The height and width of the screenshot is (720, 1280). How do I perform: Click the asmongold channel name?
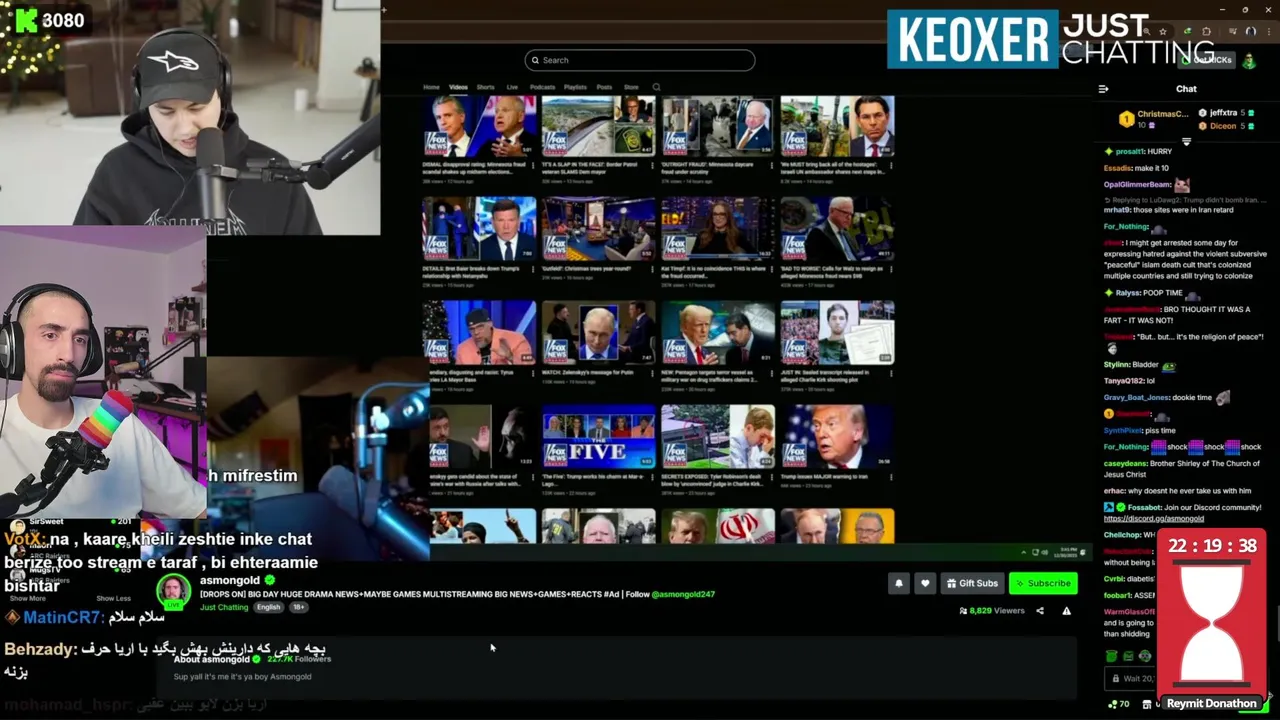[x=230, y=580]
